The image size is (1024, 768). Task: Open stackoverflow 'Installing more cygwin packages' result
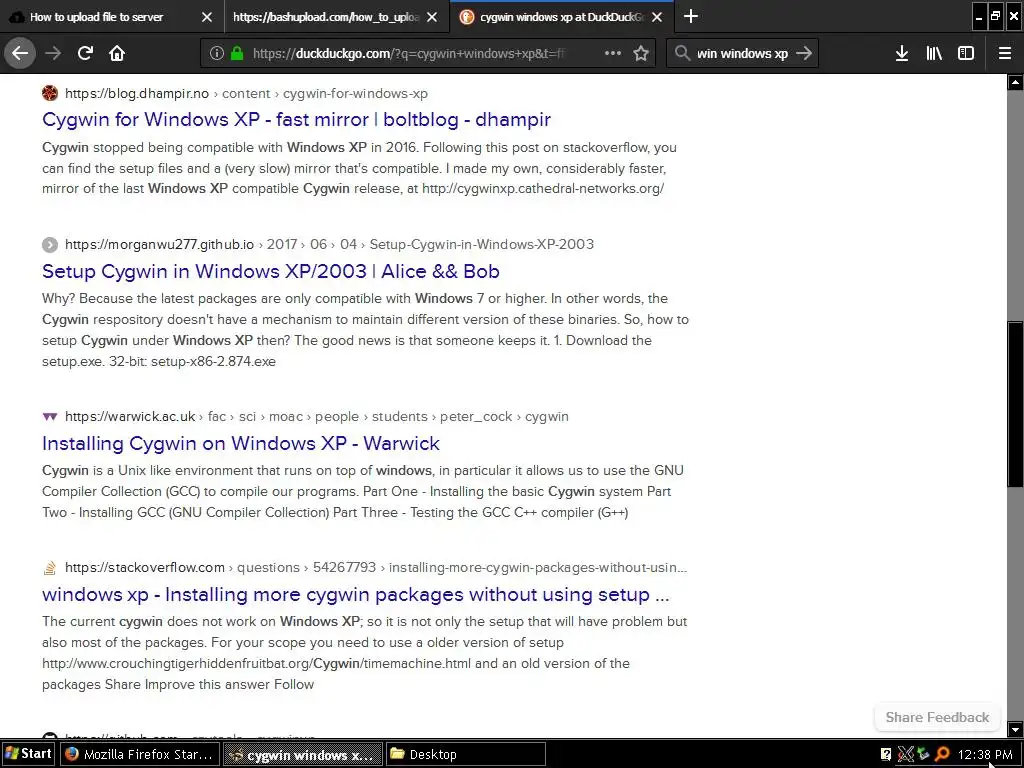(x=356, y=594)
